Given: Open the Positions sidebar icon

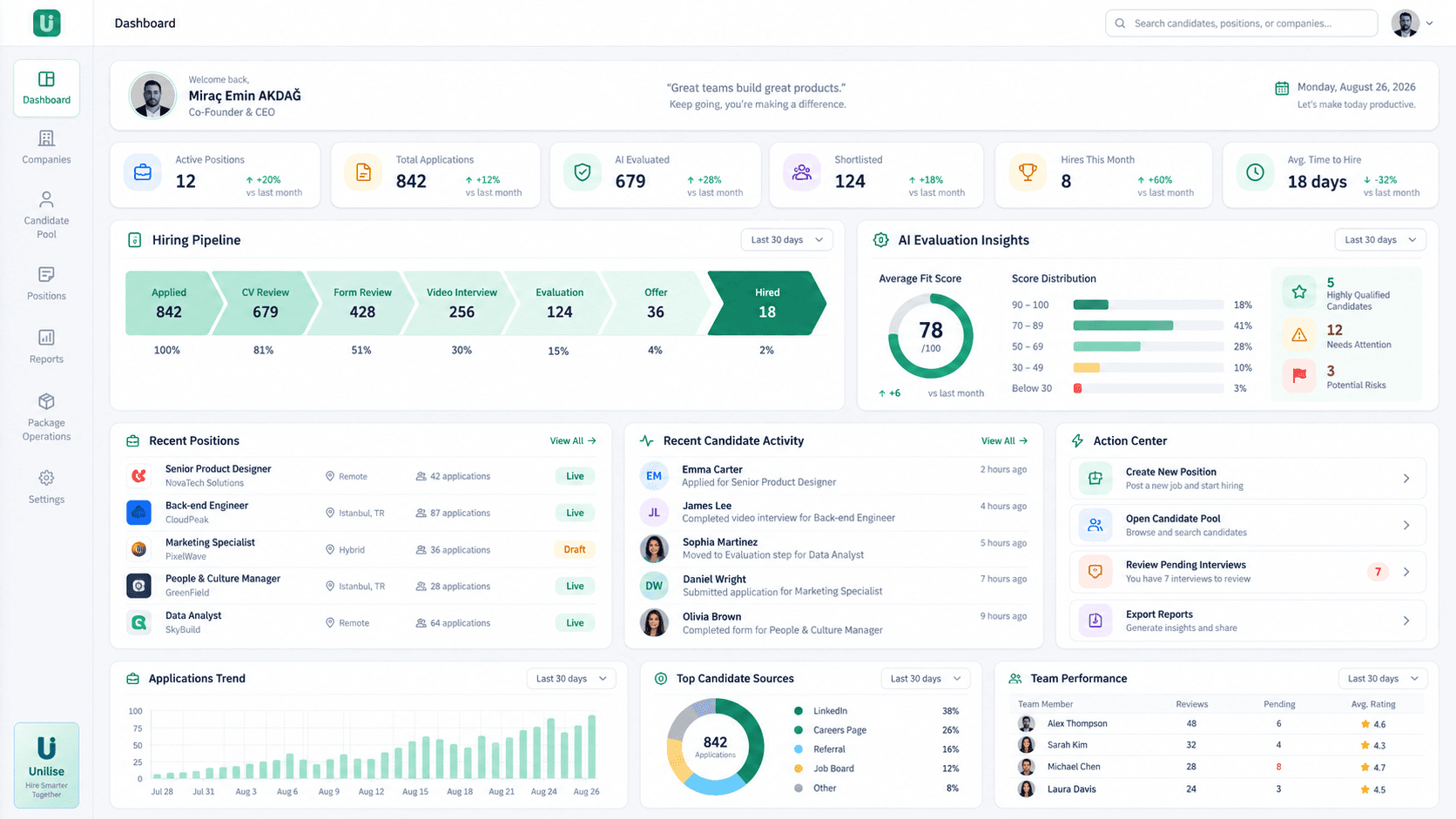Looking at the screenshot, I should point(46,275).
